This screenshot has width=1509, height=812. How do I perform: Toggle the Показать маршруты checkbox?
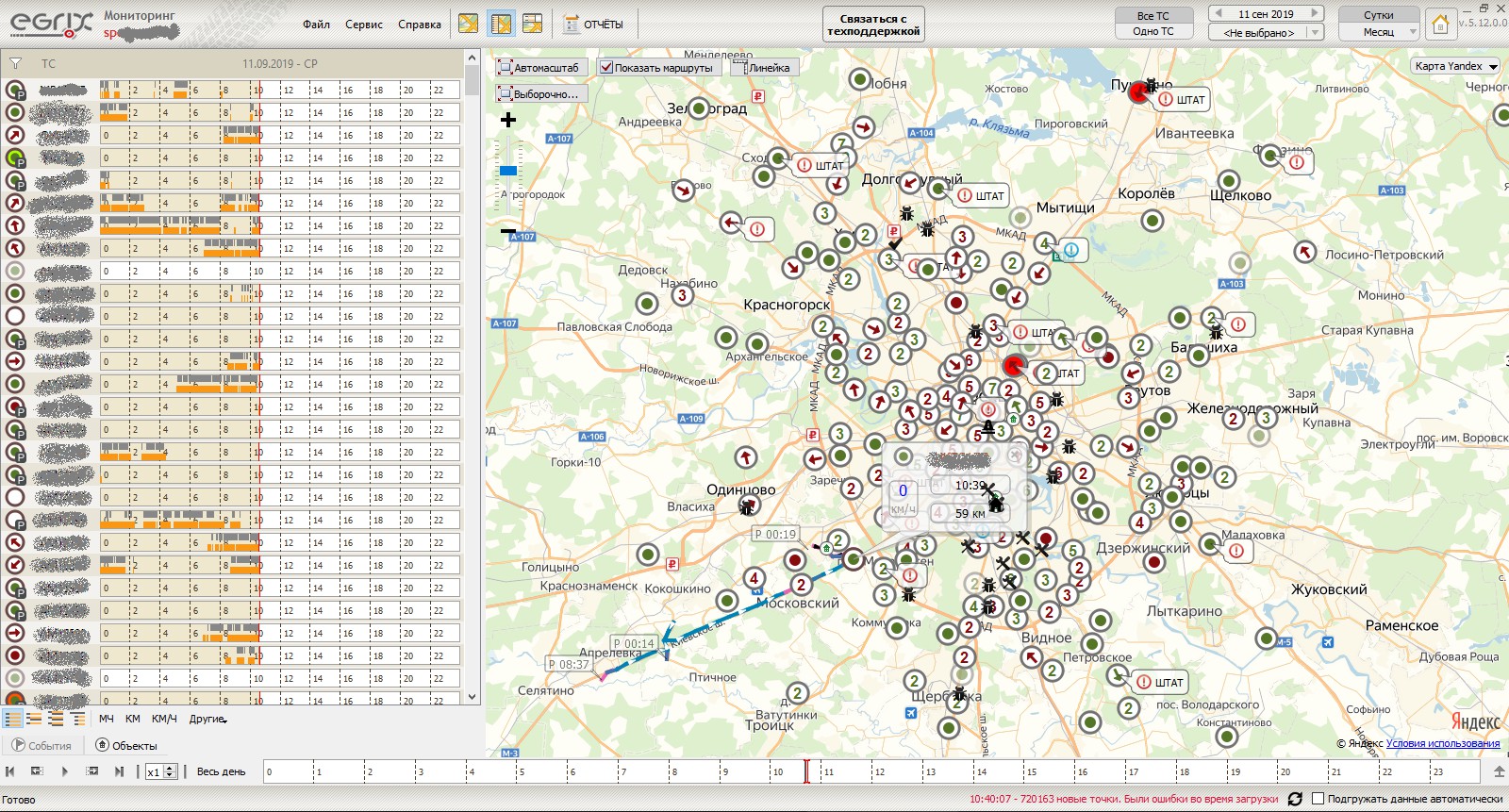(x=607, y=68)
